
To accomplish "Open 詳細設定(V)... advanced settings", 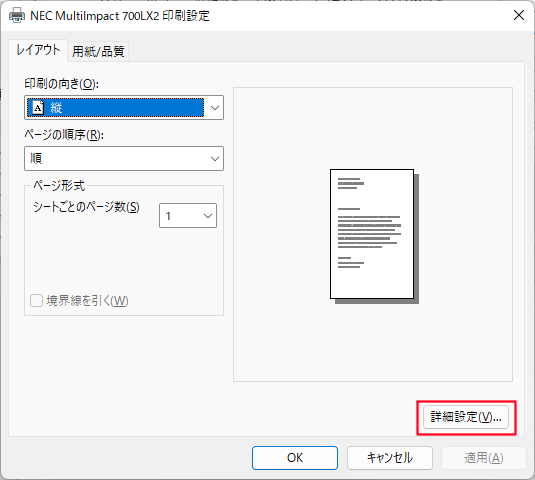I will point(466,417).
